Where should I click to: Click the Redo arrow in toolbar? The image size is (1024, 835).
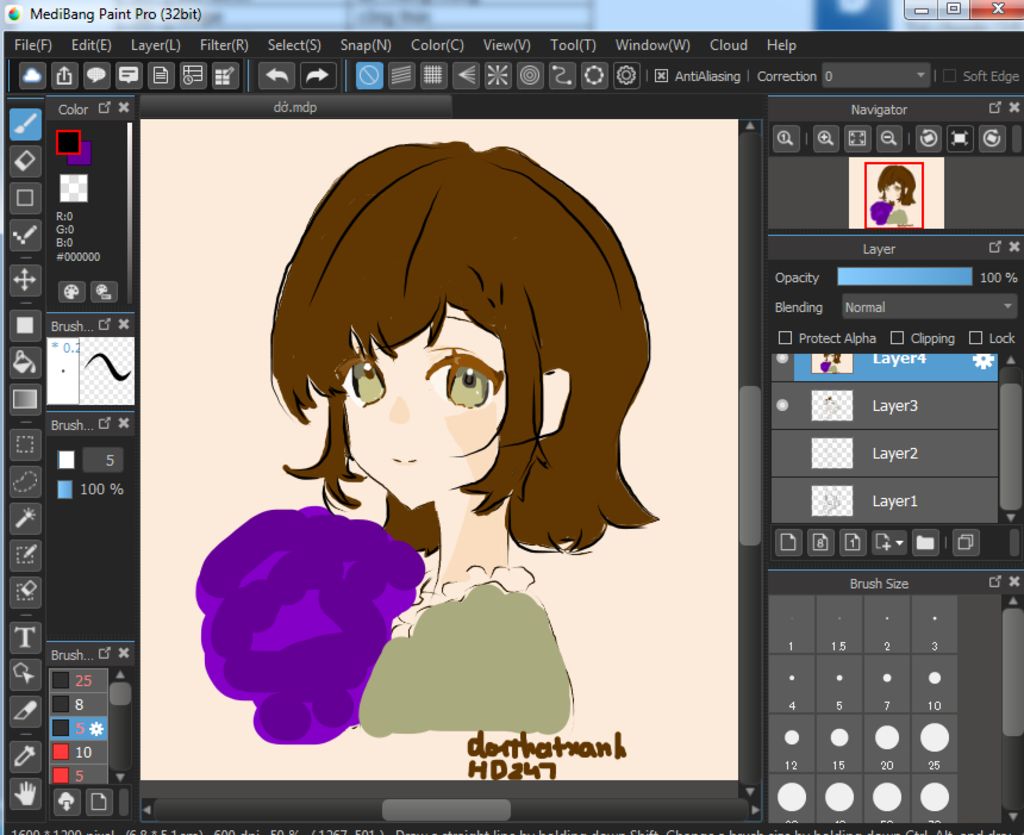[x=316, y=75]
